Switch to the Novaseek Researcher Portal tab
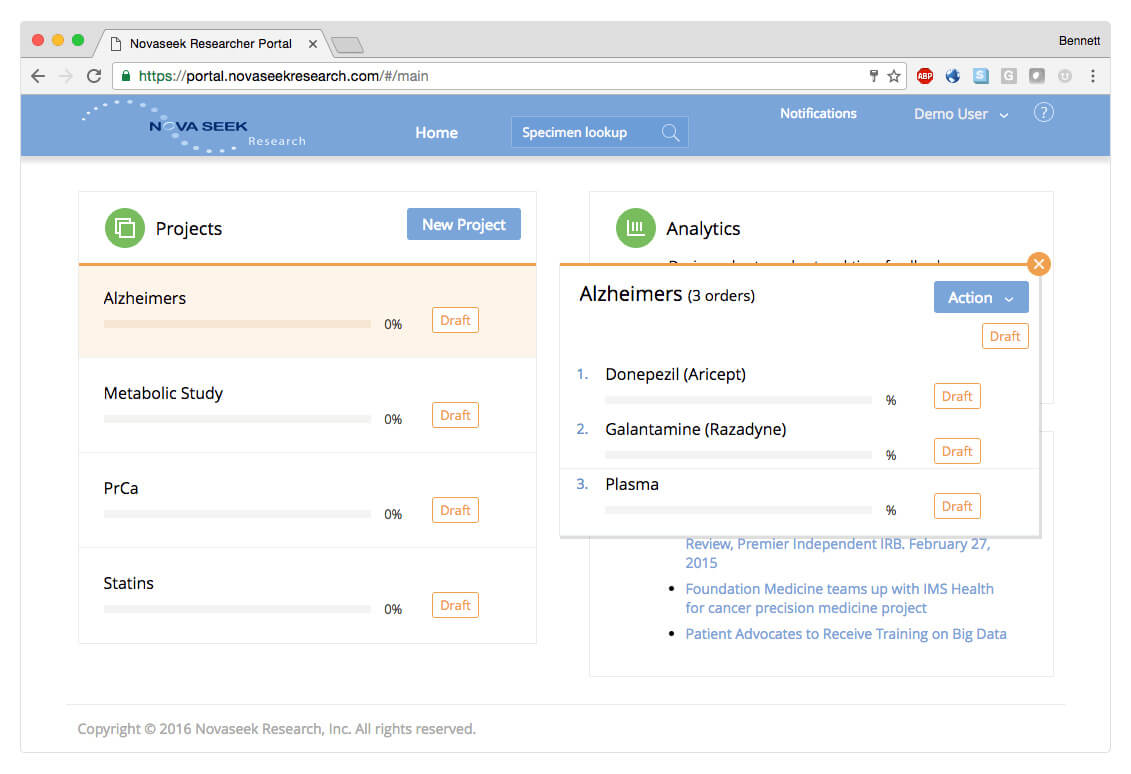Screen dimensions: 1131x774 210,43
